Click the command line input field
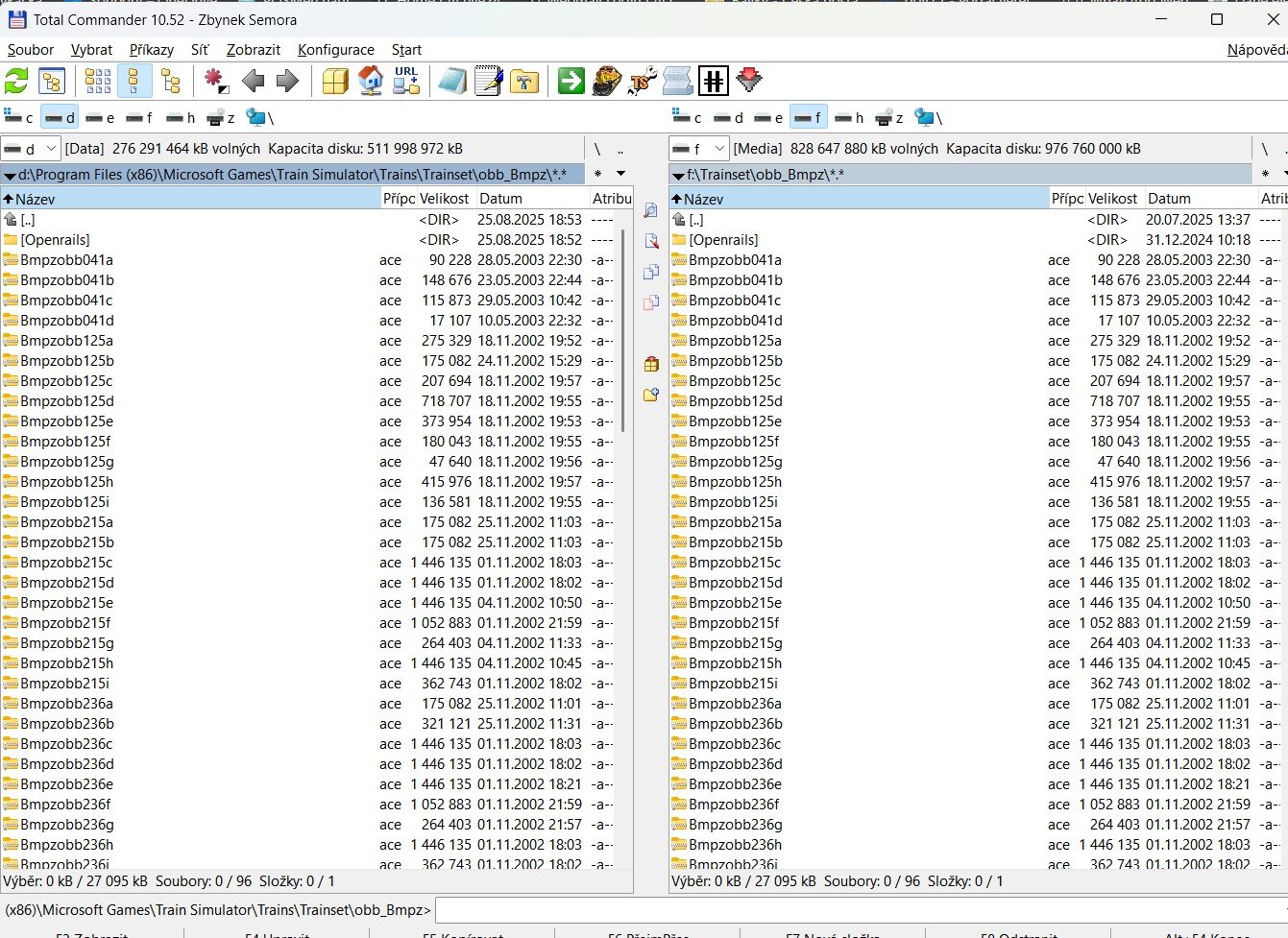The width and height of the screenshot is (1288, 938). click(x=860, y=910)
